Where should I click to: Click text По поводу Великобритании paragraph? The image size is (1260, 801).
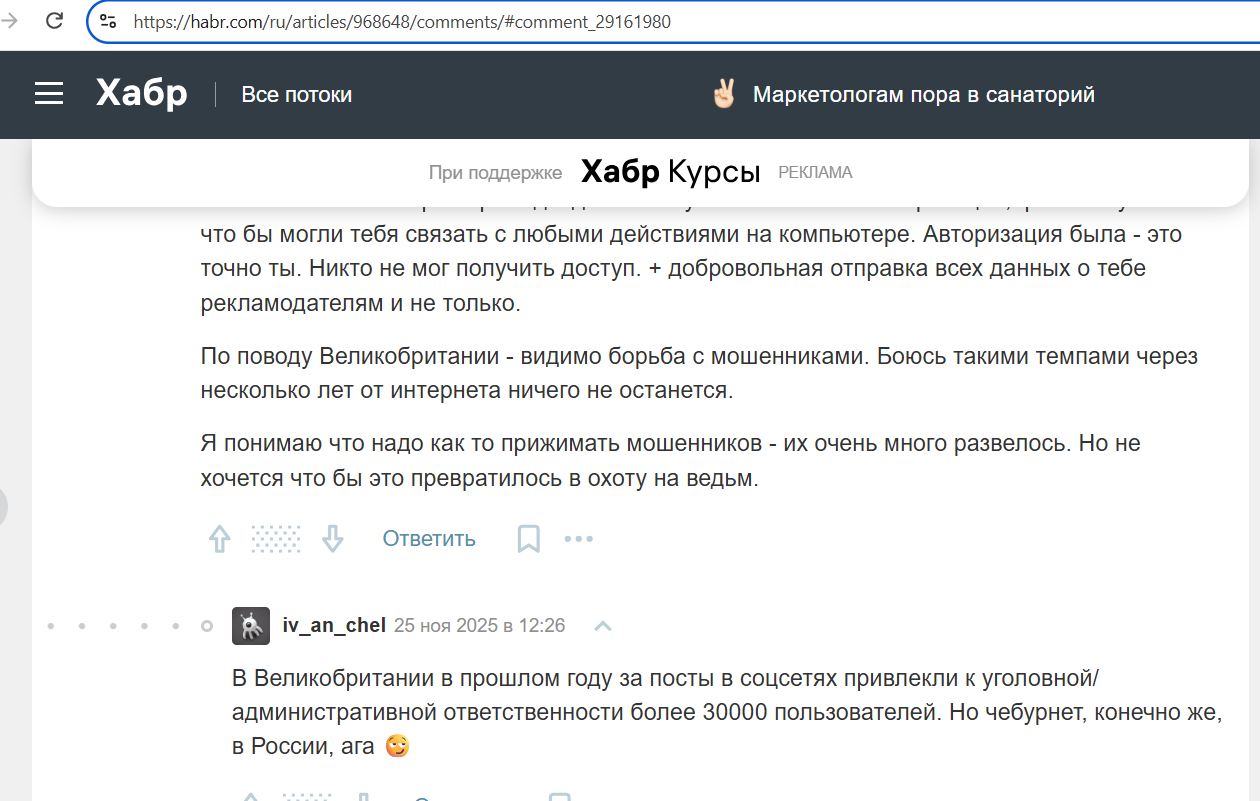coord(699,374)
